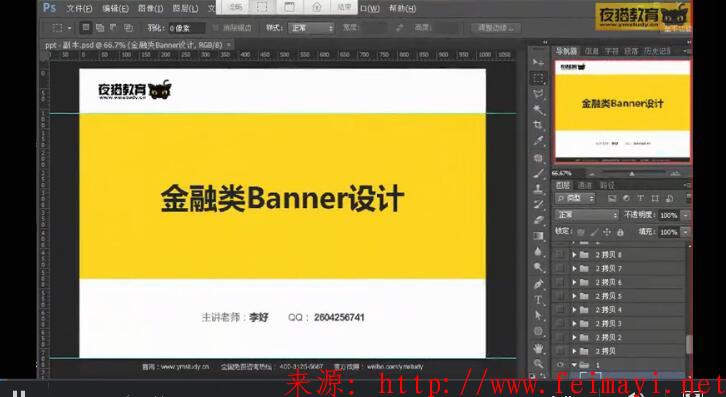Select the Pen tool
Screen dimensions: 726x397
click(538, 284)
